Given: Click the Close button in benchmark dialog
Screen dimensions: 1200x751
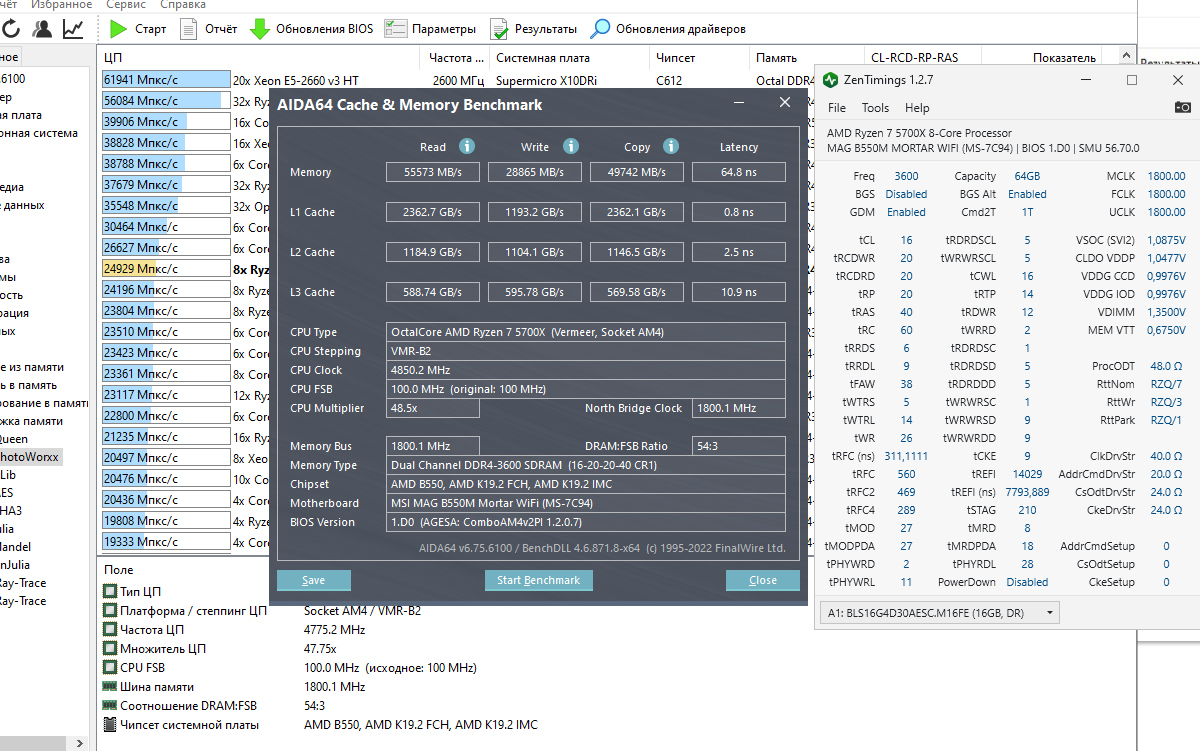Looking at the screenshot, I should tap(763, 580).
